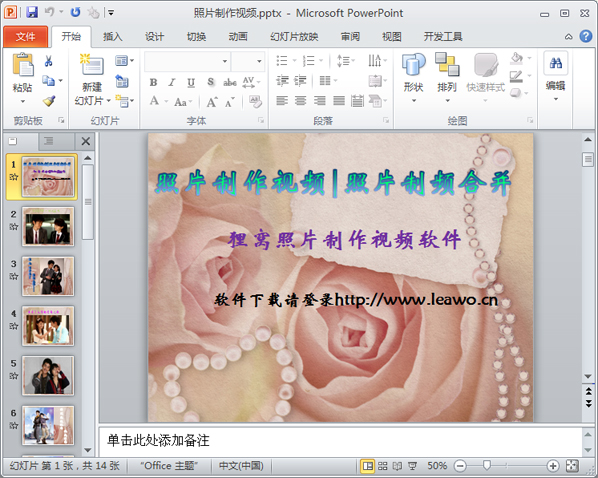The height and width of the screenshot is (478, 598).
Task: Open the Shapes gallery icon
Action: tap(413, 64)
